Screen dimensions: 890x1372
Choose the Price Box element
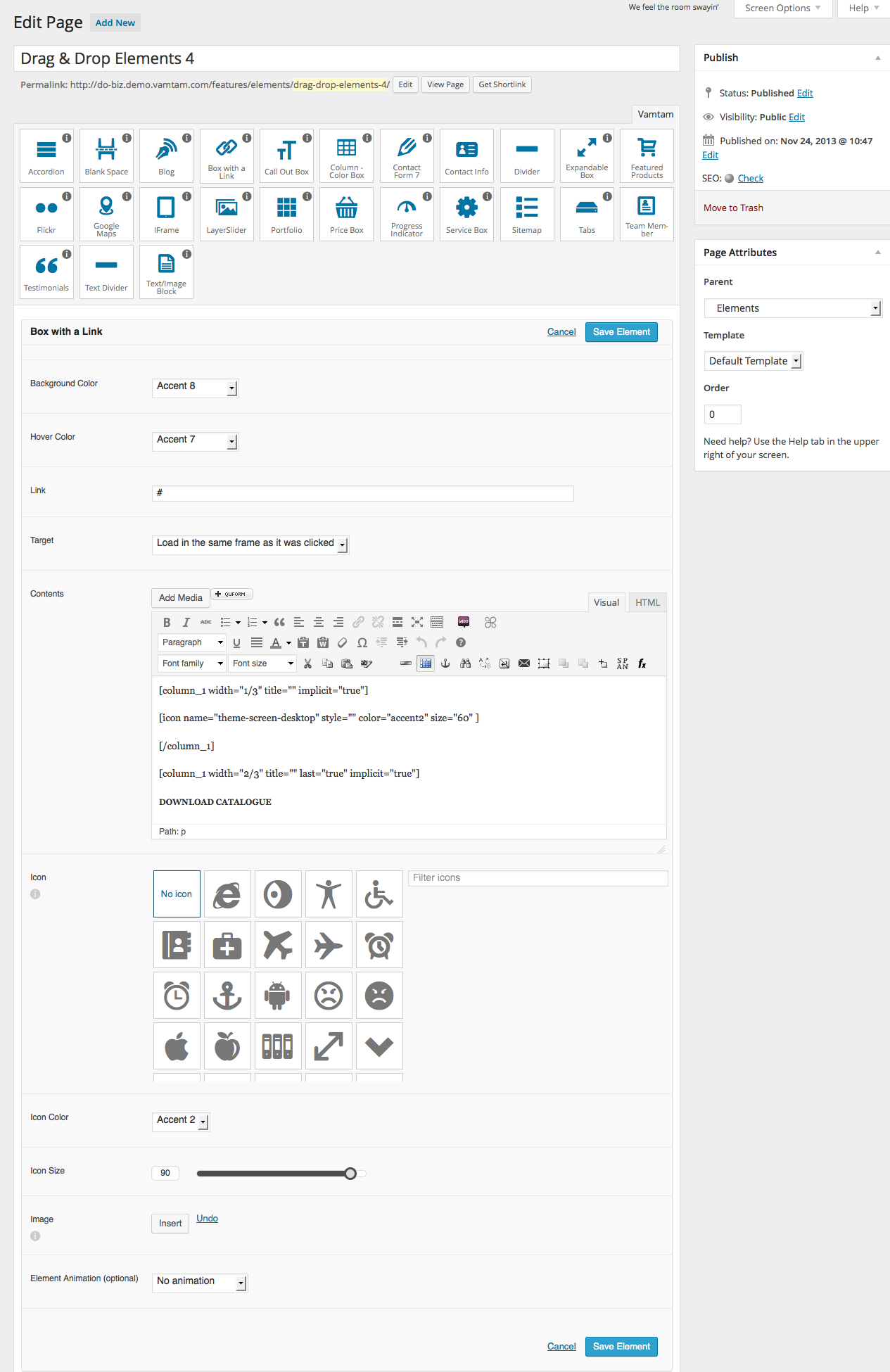[347, 214]
